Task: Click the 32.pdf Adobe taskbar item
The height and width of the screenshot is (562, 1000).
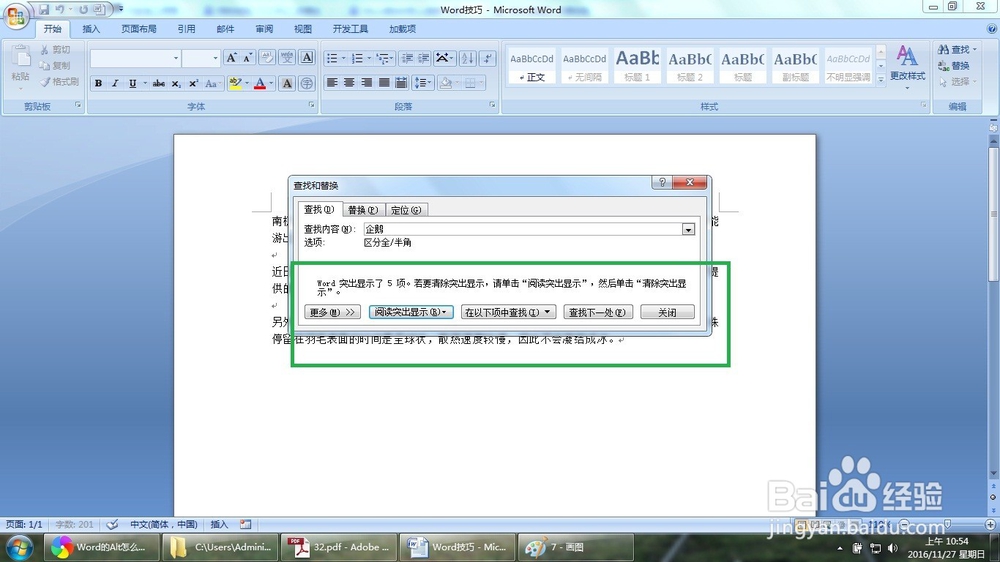Action: (339, 547)
